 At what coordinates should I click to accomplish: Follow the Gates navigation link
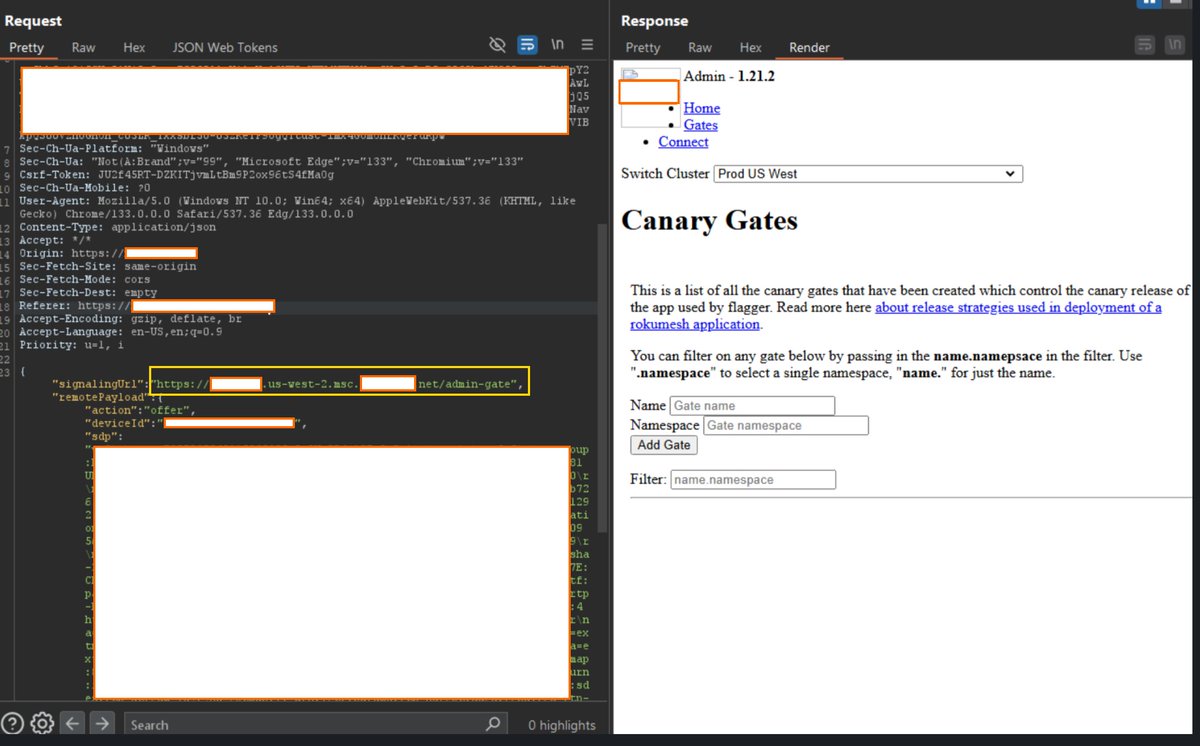tap(700, 125)
